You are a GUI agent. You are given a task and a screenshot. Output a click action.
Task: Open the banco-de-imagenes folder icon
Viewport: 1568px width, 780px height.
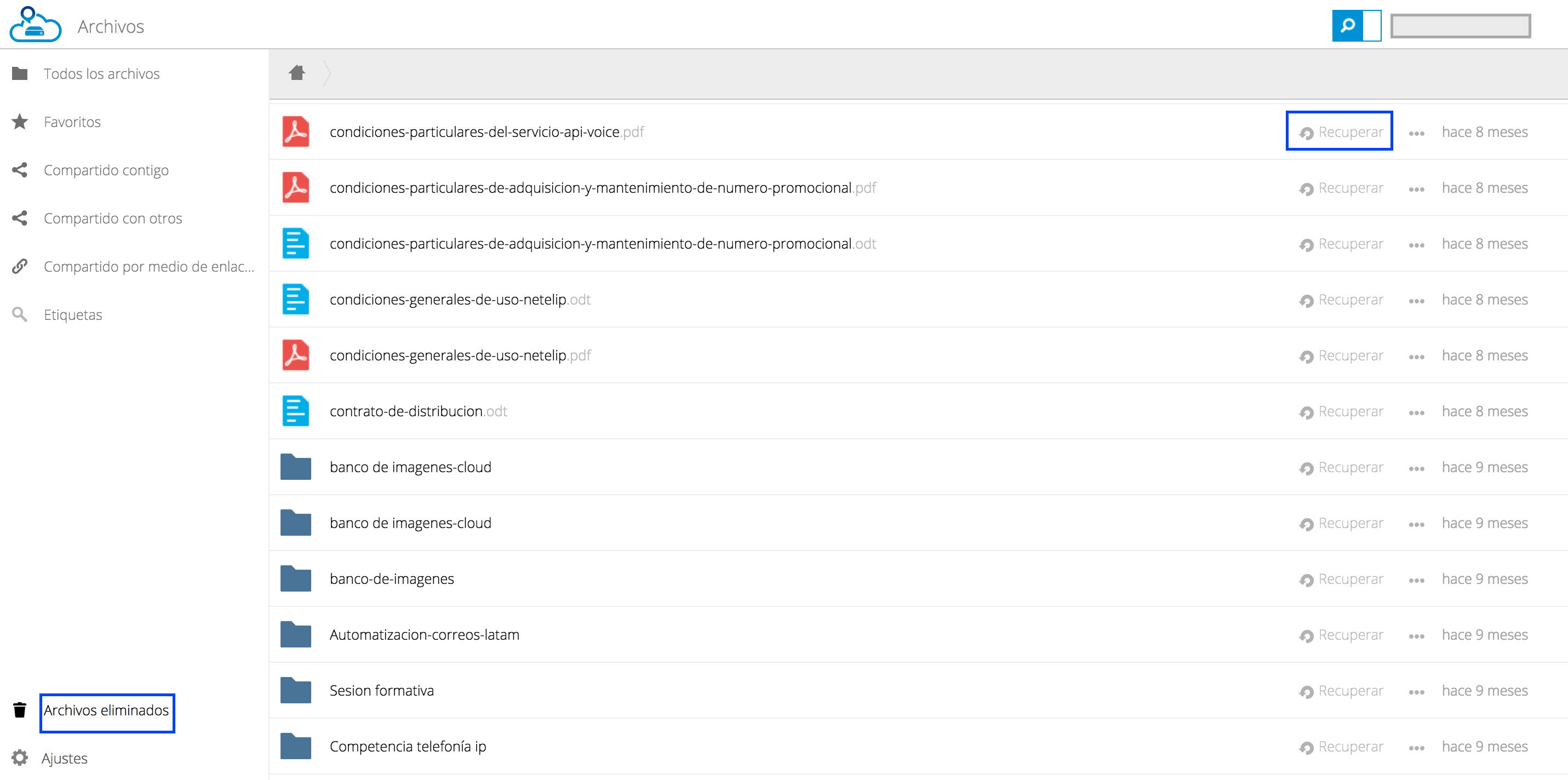point(296,578)
